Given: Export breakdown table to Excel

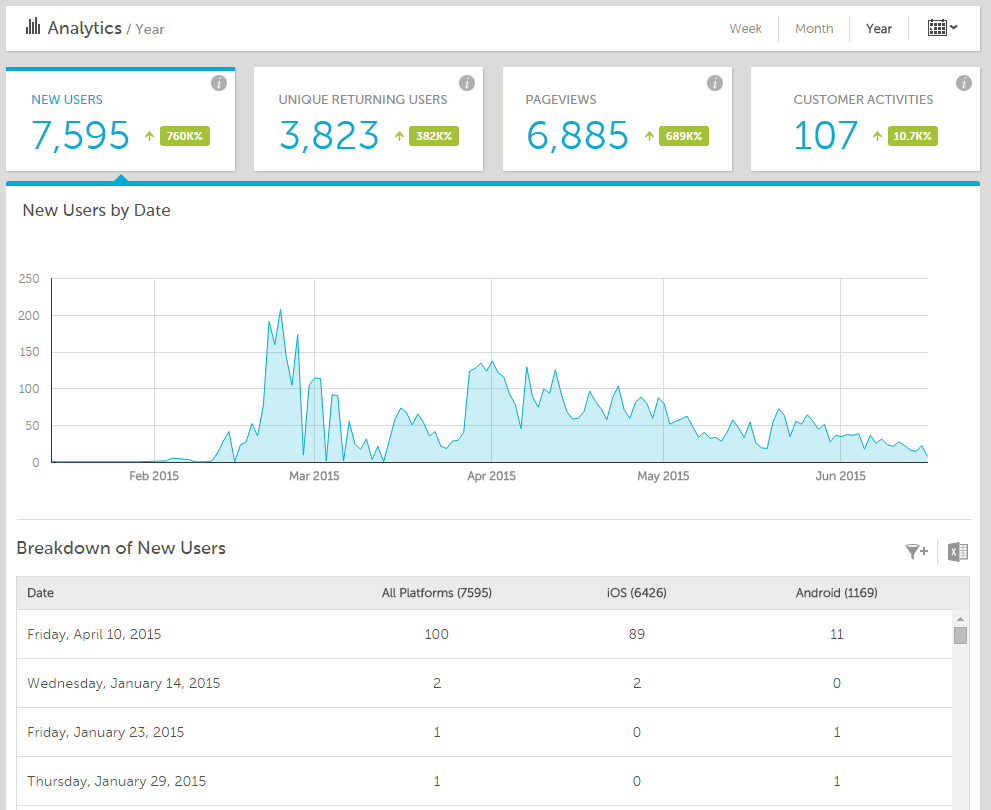Looking at the screenshot, I should click(x=958, y=551).
